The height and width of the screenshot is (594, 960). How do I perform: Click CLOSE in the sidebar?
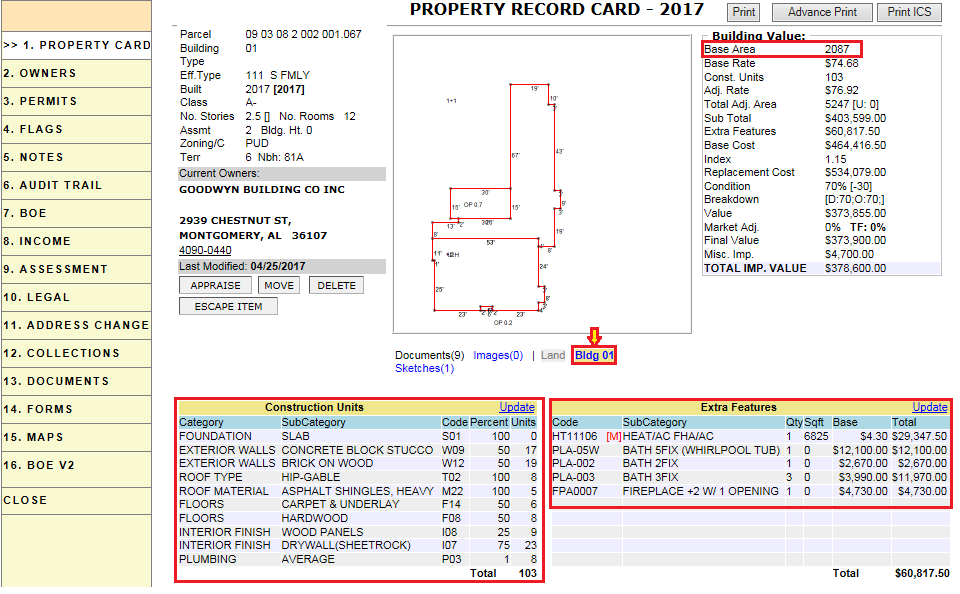(x=26, y=500)
